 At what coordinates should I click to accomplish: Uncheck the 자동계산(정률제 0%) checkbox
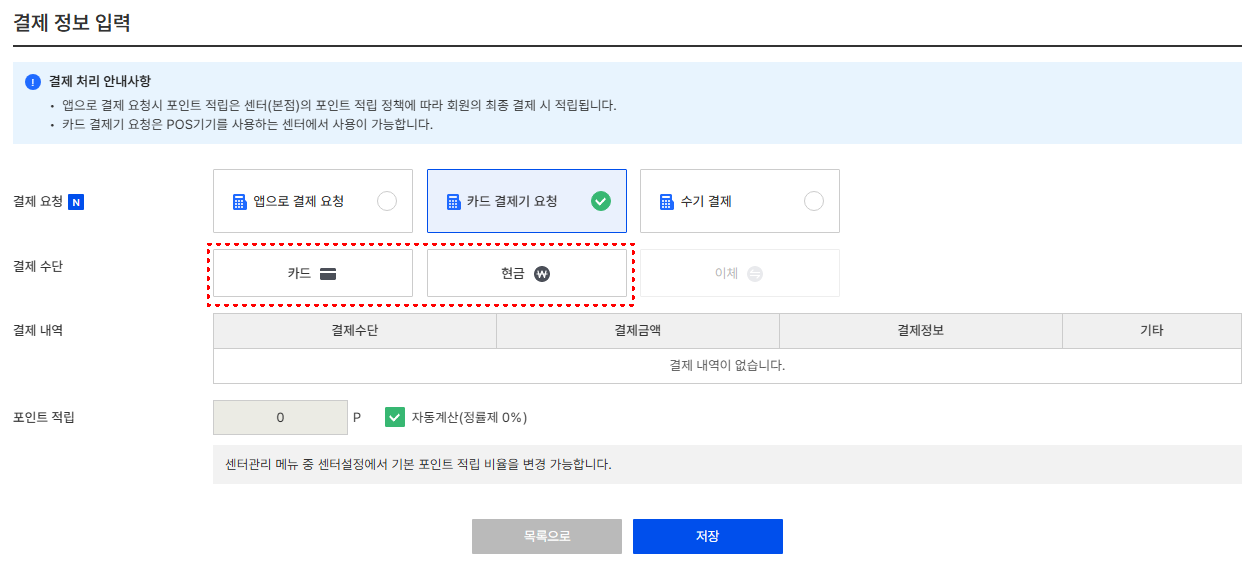pyautogui.click(x=395, y=417)
